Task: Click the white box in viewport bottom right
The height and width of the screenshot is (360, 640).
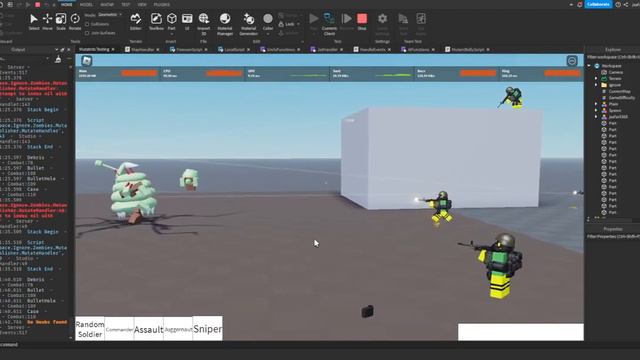Action: (521, 332)
